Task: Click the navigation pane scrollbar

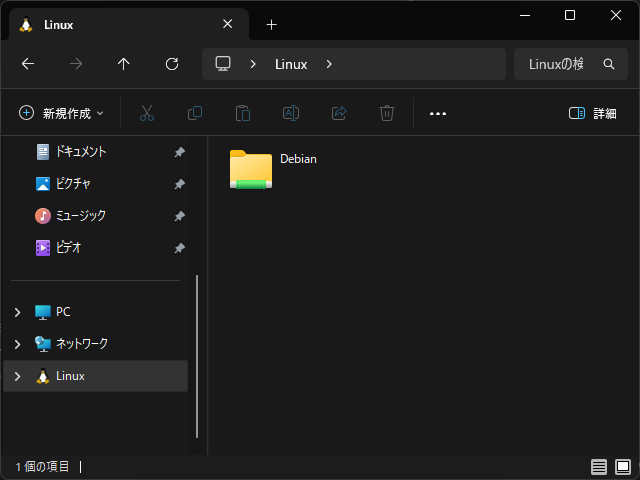Action: 197,356
